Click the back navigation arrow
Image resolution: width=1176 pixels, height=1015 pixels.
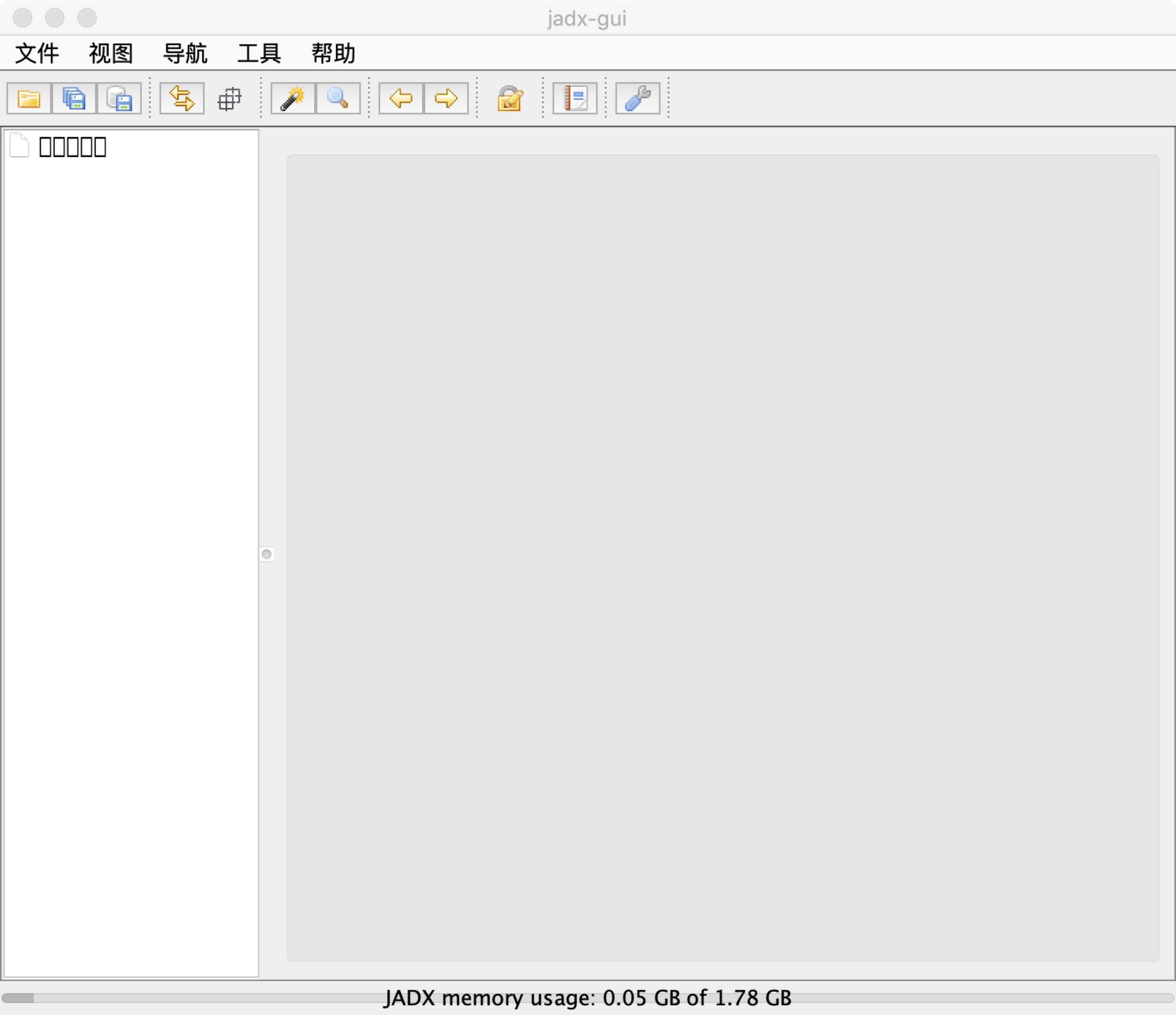point(401,99)
